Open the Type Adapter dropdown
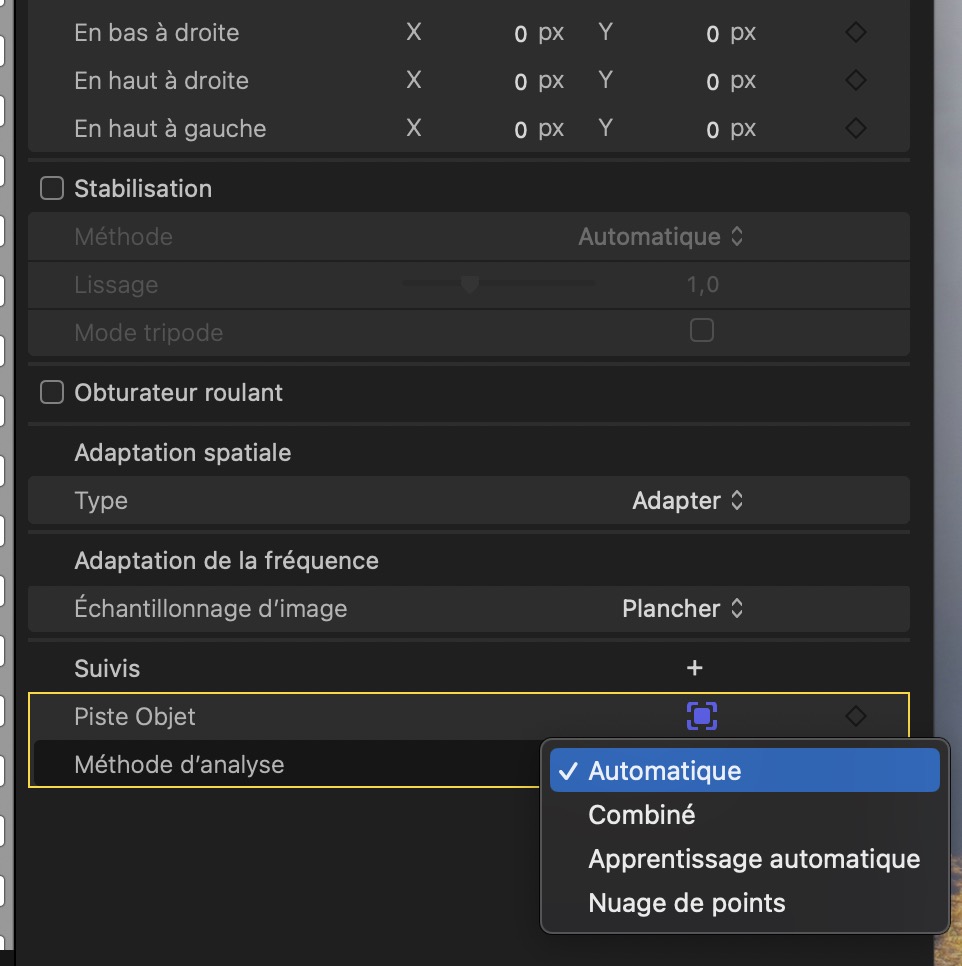The width and height of the screenshot is (962, 966). pos(688,501)
